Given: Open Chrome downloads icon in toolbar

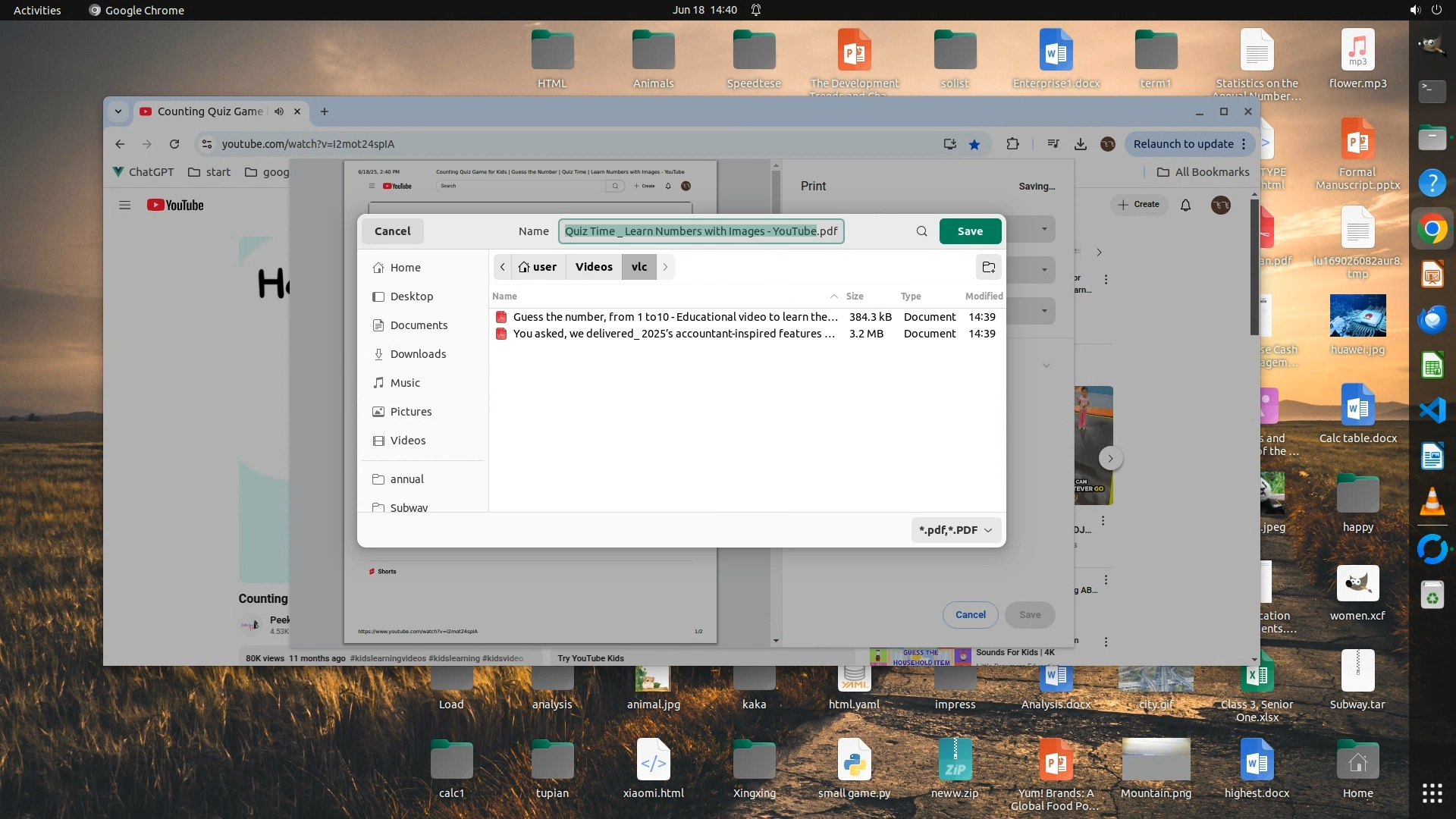Looking at the screenshot, I should point(1081,144).
